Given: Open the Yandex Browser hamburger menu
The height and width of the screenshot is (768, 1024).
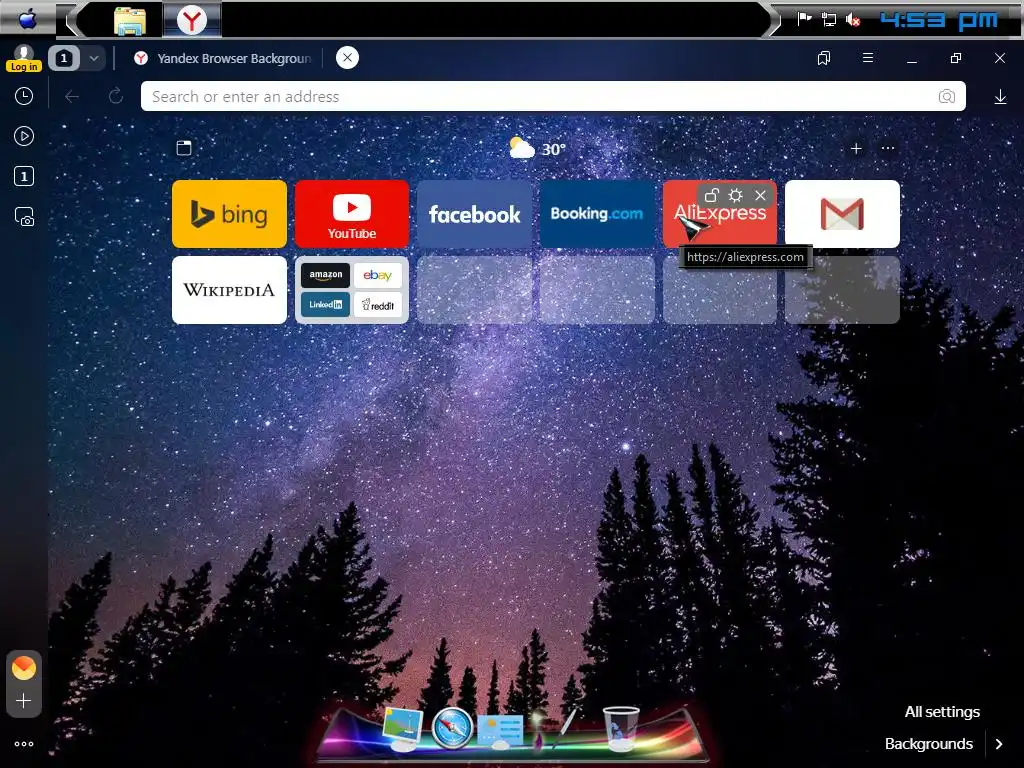Looking at the screenshot, I should pos(868,58).
